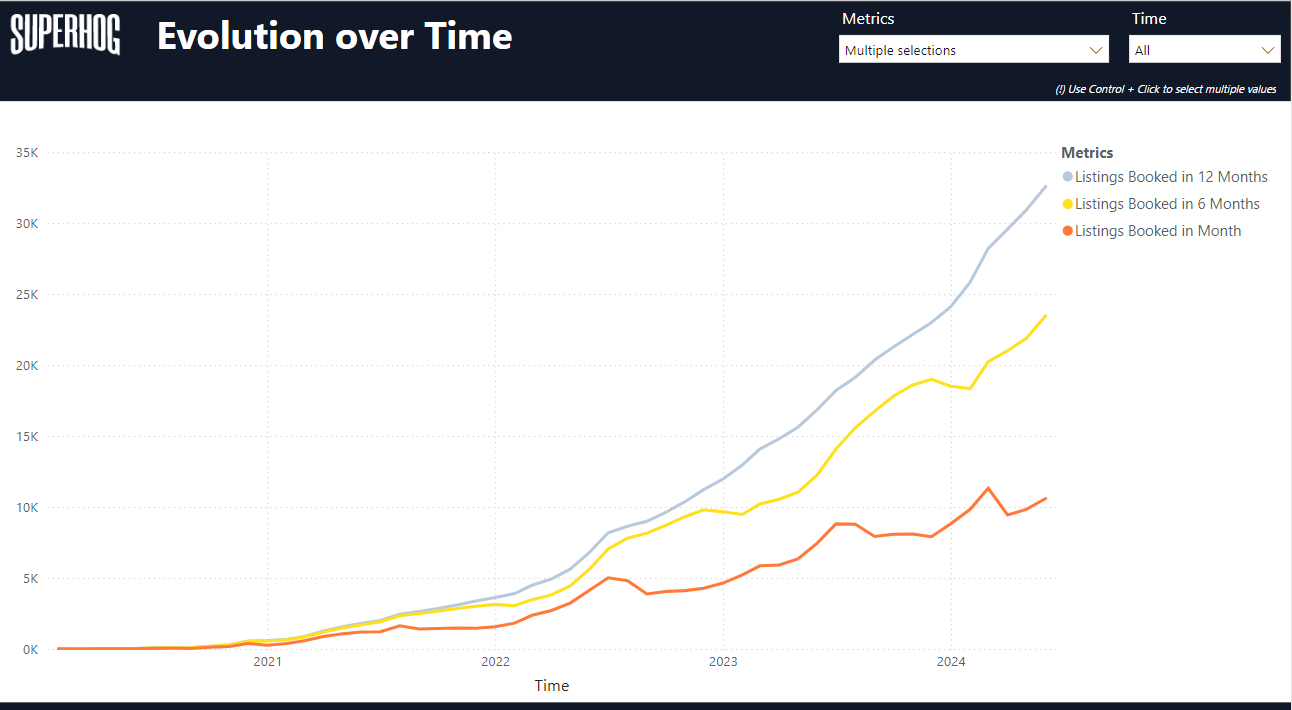
Task: Click the chevron arrow in Time slicer
Action: coord(1268,50)
